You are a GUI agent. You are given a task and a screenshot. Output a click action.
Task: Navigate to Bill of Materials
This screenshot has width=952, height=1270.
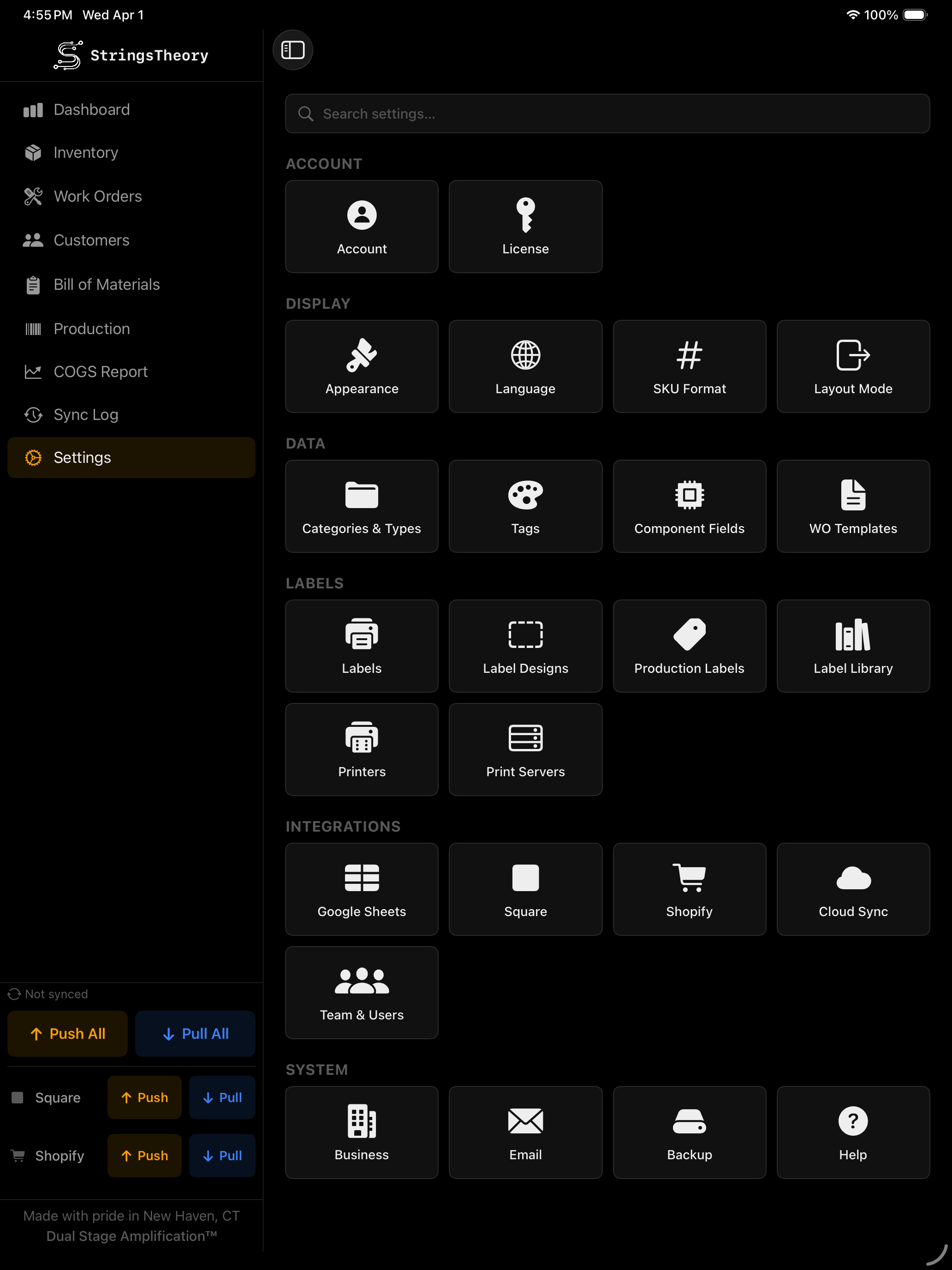[107, 284]
